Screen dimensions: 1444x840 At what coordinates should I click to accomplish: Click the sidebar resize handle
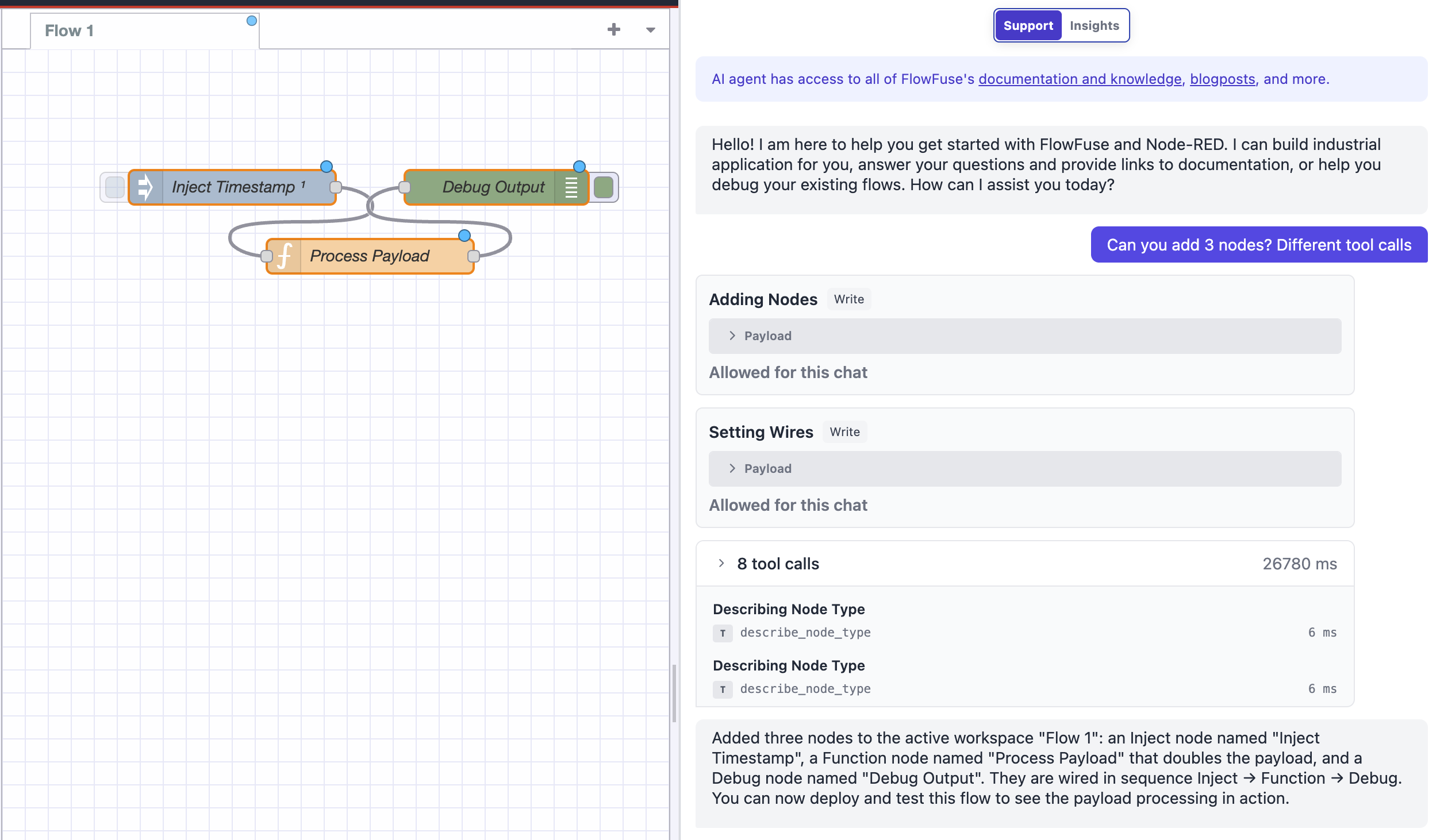[x=674, y=693]
